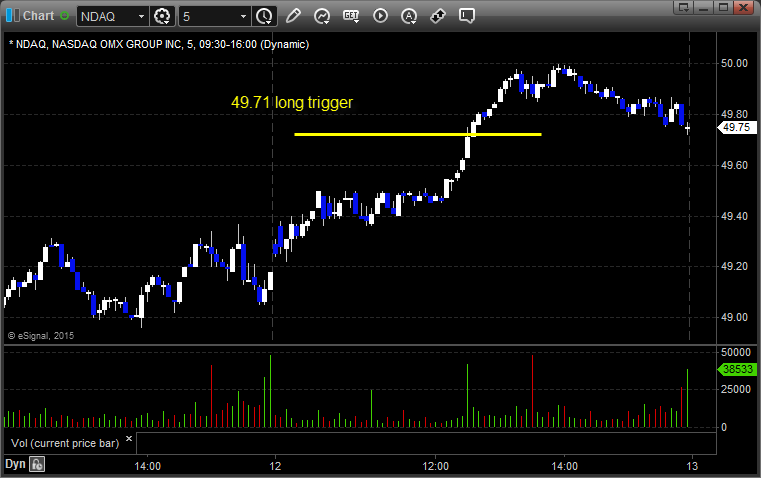This screenshot has width=761, height=478.
Task: Select the pencil drawing tools icon
Action: click(x=293, y=16)
